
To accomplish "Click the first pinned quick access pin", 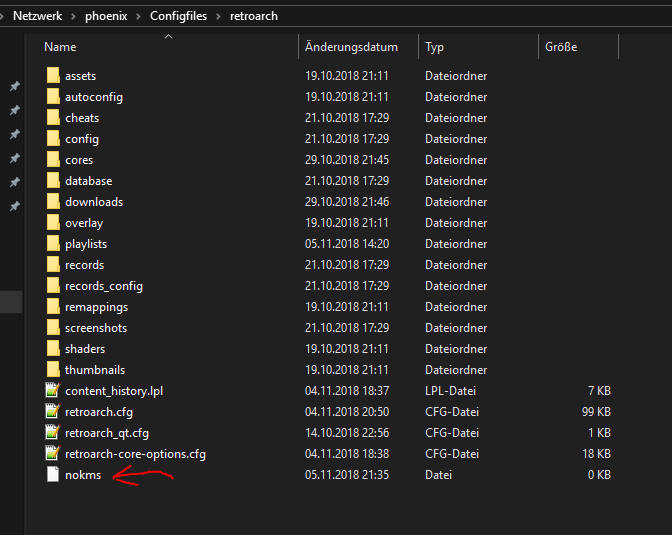I will tap(14, 86).
